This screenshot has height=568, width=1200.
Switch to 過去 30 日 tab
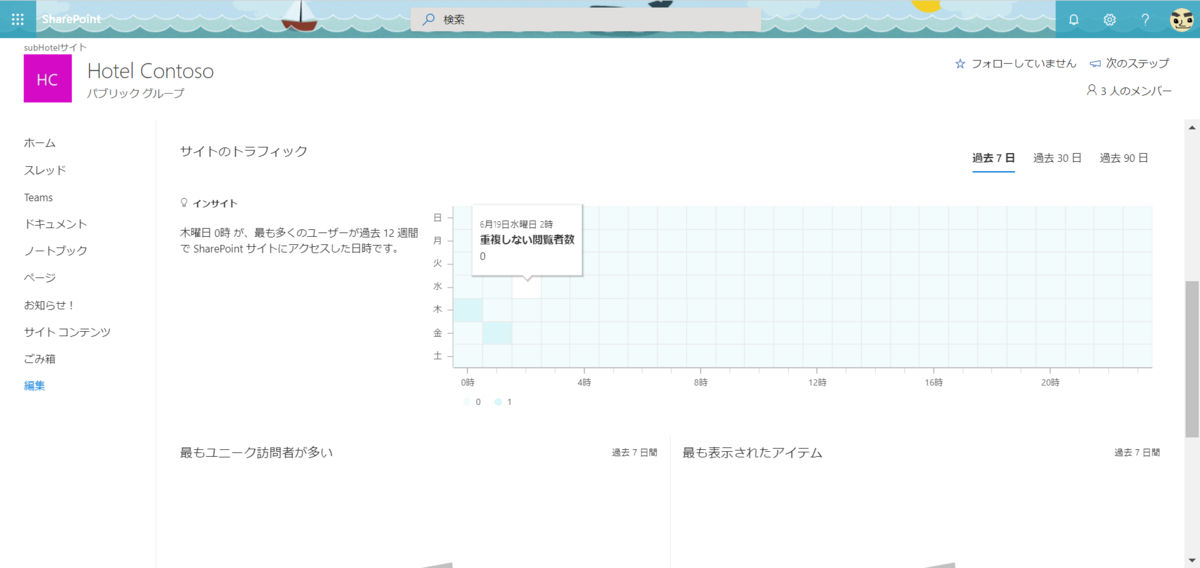(1057, 158)
